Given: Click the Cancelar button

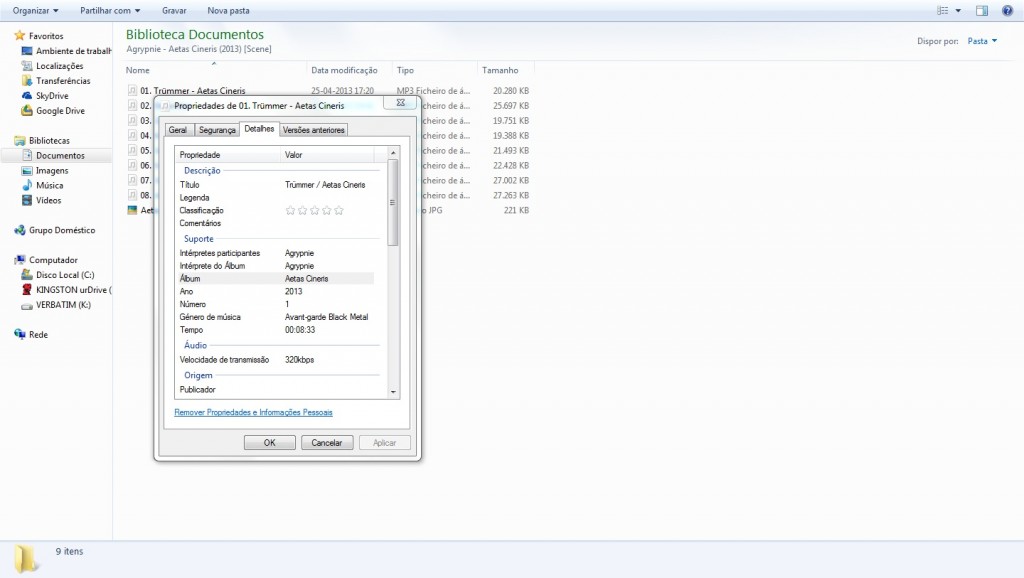Looking at the screenshot, I should [x=327, y=443].
